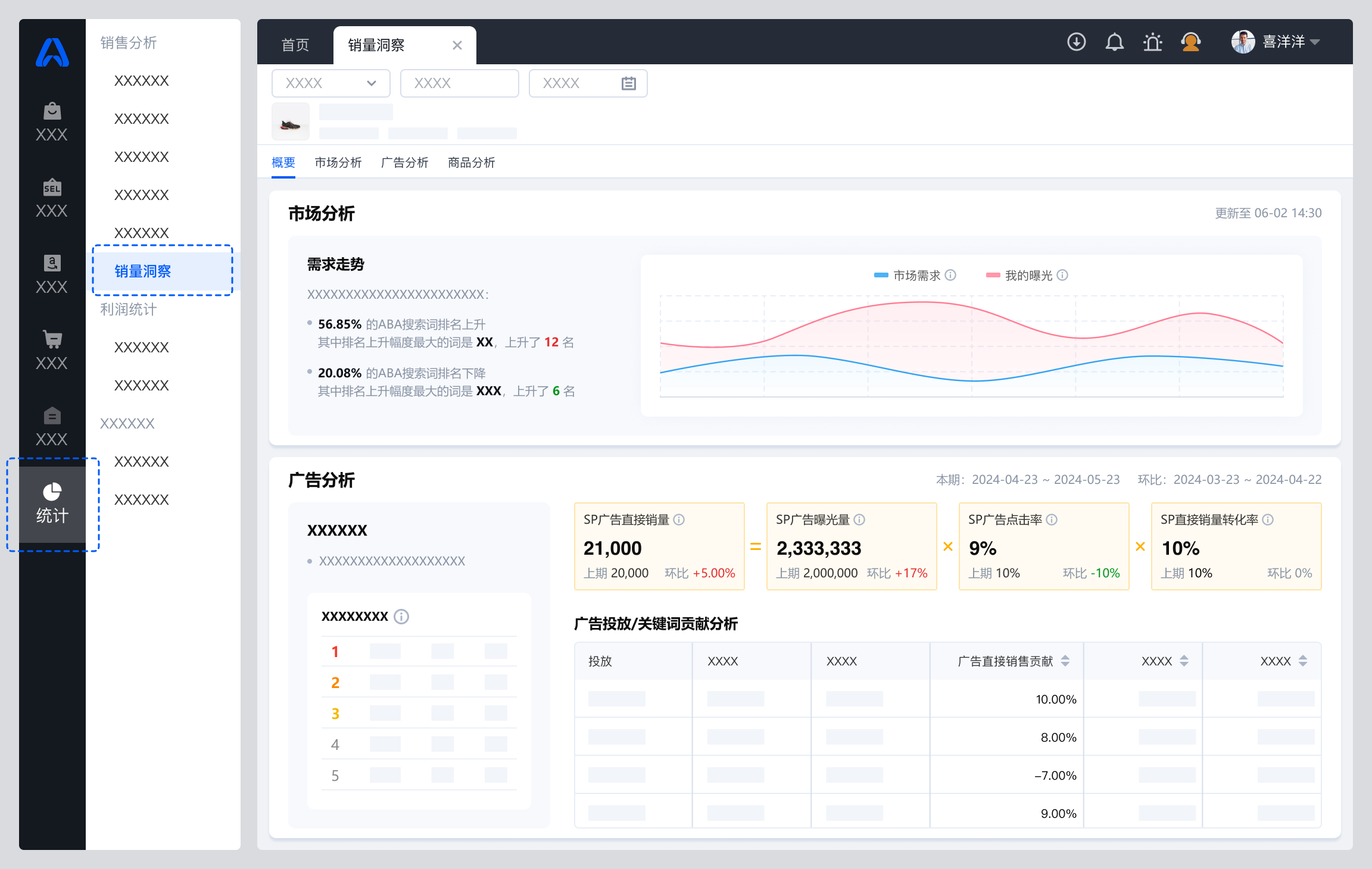This screenshot has width=1372, height=869.
Task: Click 更新至 06-02 14:30 timestamp
Action: click(1268, 213)
